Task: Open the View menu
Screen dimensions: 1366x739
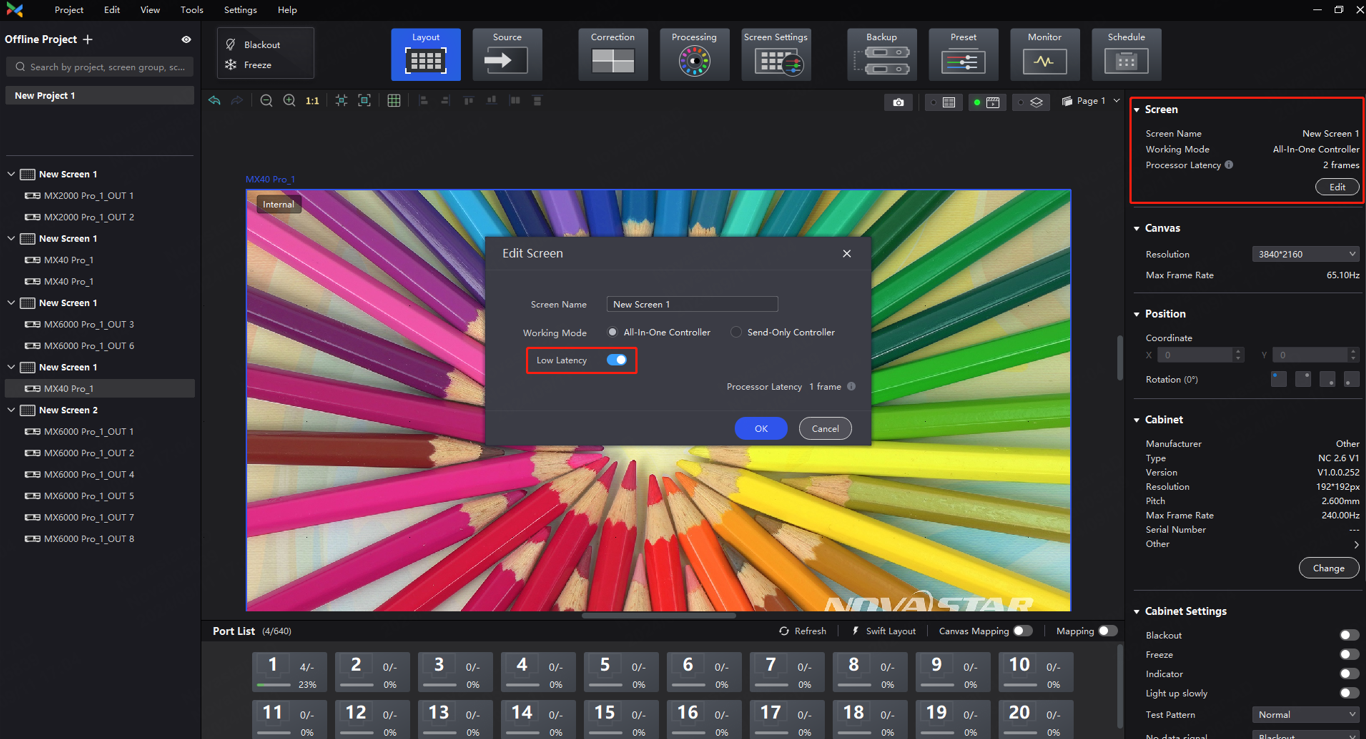Action: pos(150,10)
